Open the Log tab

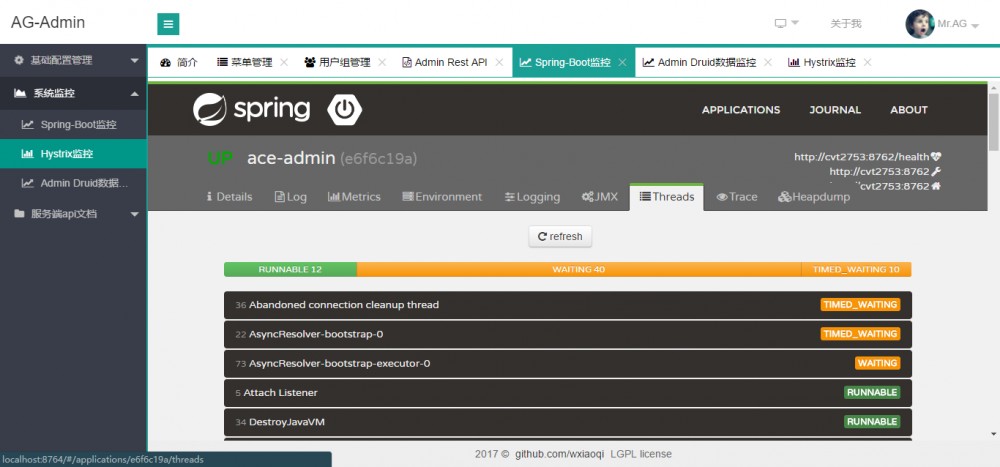coord(291,197)
